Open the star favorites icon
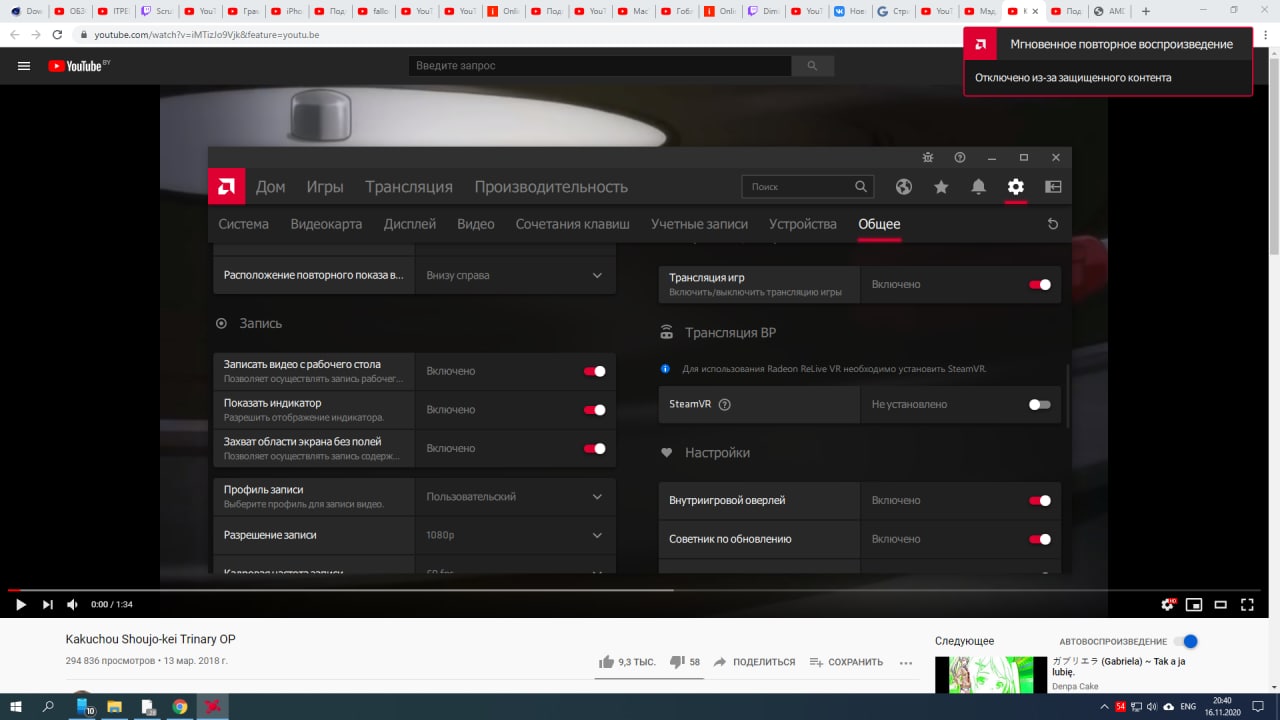The image size is (1280, 720). pyautogui.click(x=941, y=187)
